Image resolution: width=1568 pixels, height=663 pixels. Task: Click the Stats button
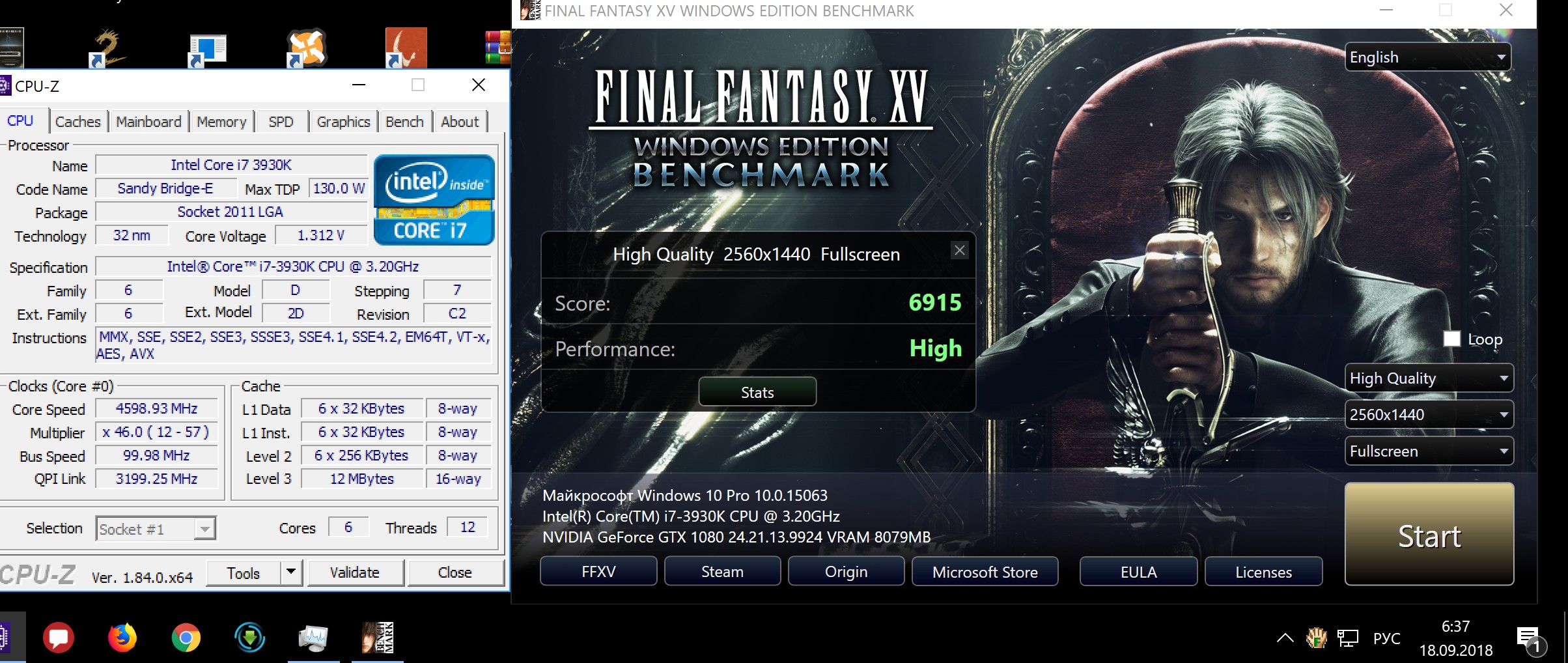pyautogui.click(x=757, y=392)
